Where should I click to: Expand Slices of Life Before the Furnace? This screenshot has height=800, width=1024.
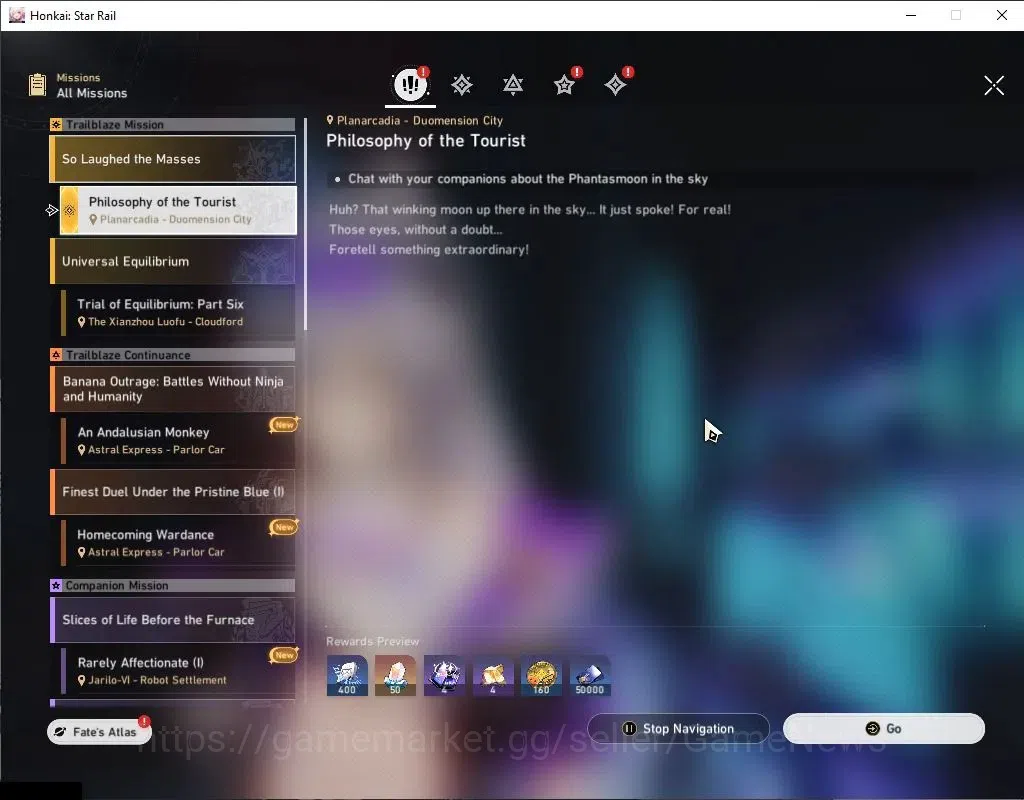pyautogui.click(x=172, y=620)
